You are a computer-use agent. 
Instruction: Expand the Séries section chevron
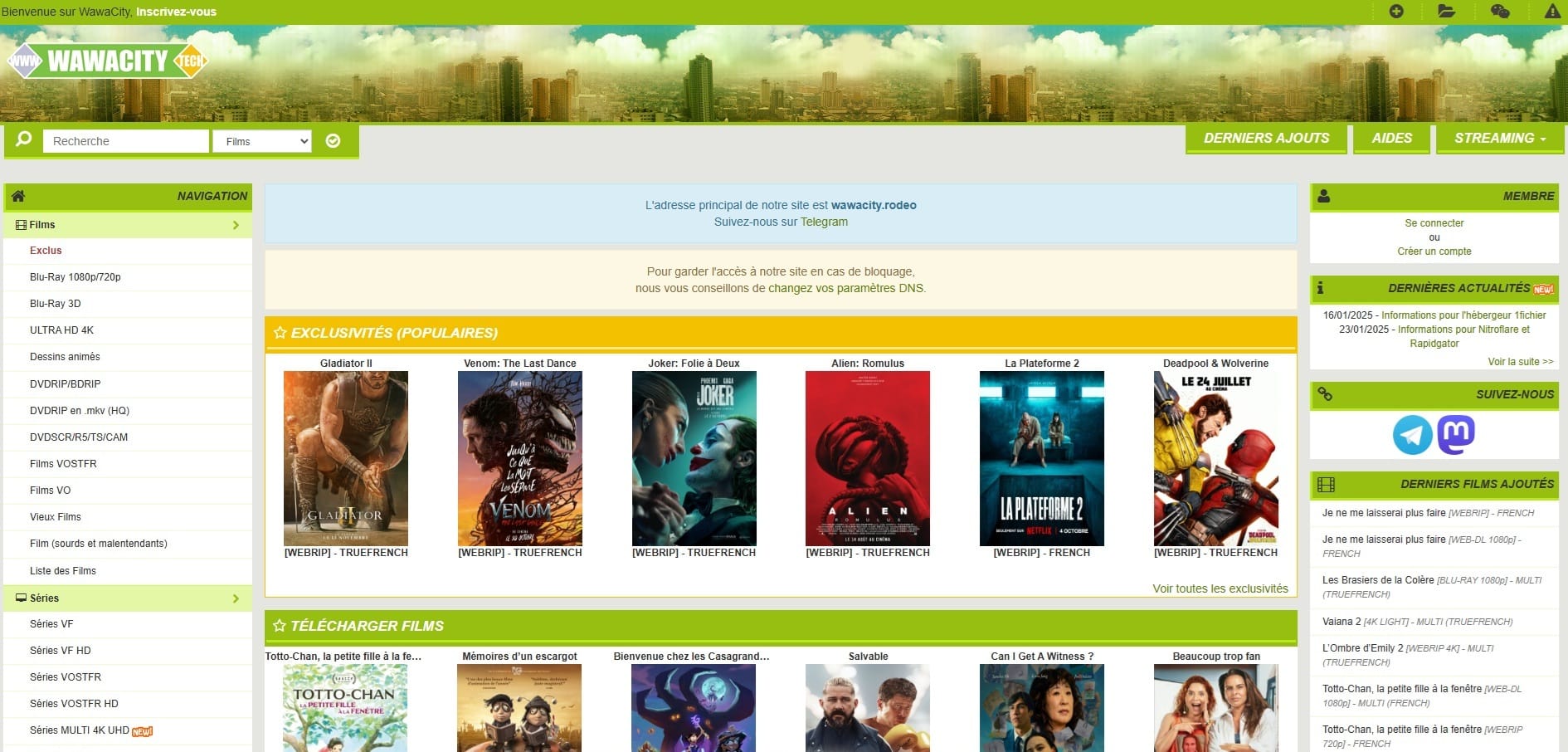point(236,598)
